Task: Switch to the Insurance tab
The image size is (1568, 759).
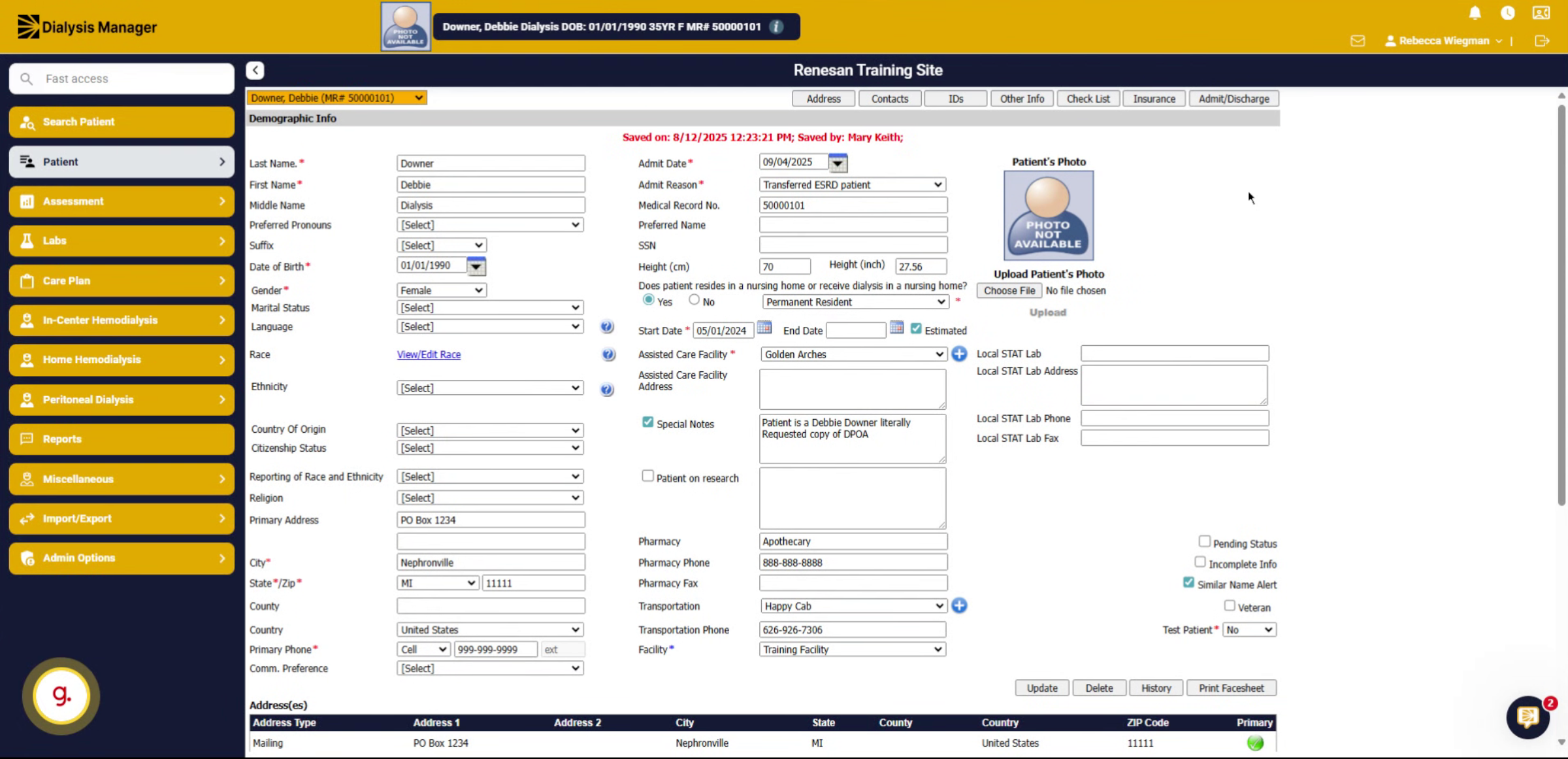Action: coord(1154,99)
